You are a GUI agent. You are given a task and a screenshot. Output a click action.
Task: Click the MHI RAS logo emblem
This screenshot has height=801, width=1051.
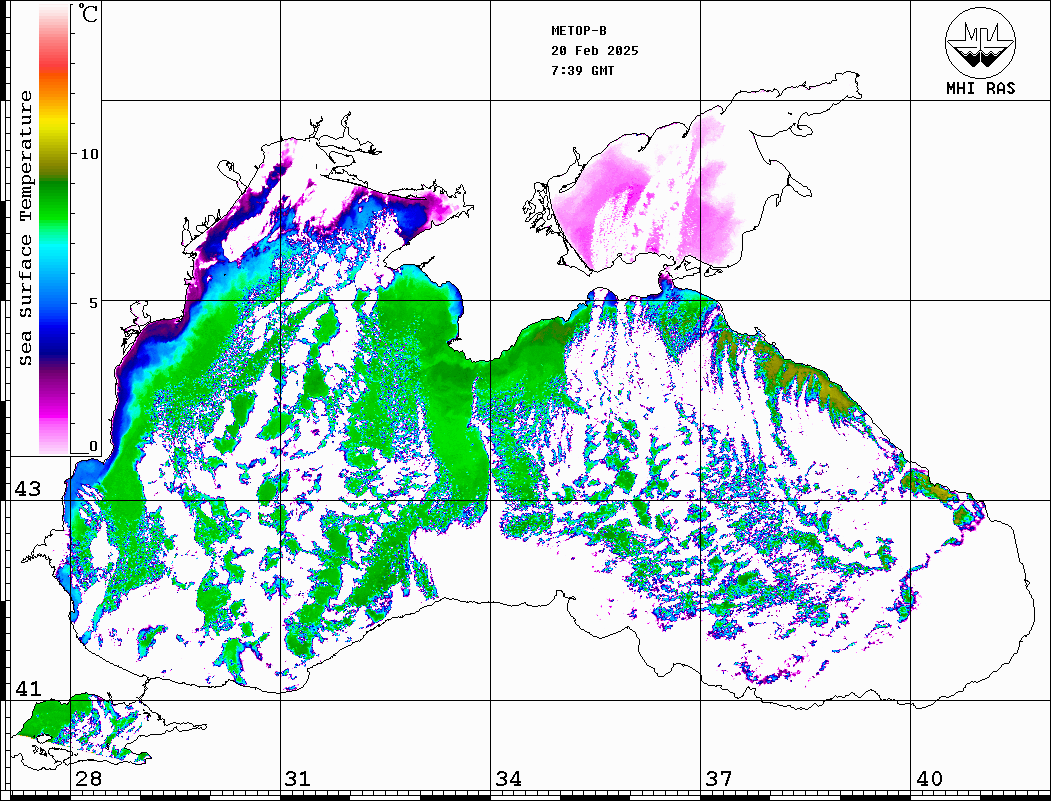(x=981, y=42)
